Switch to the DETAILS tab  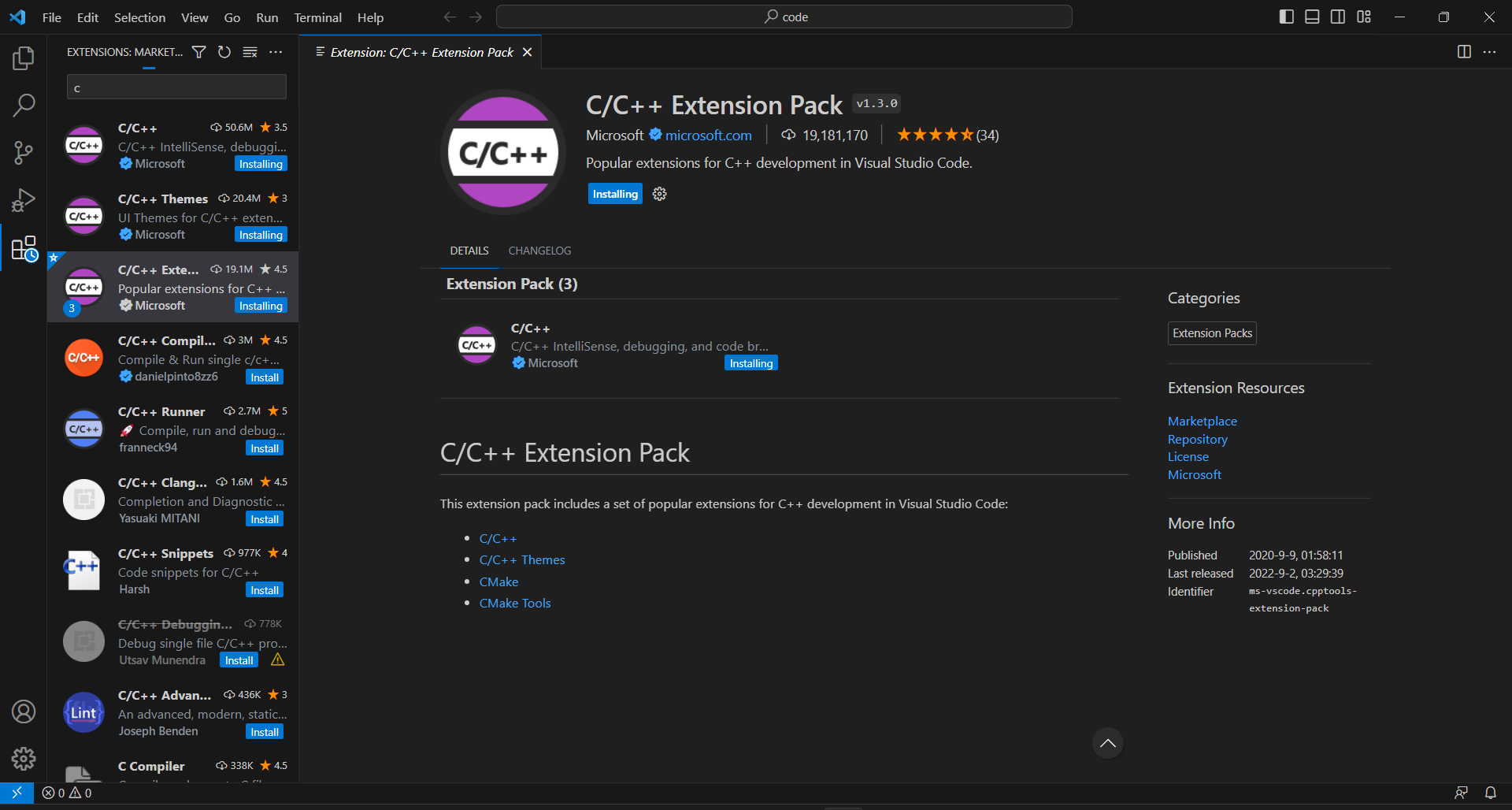coord(469,251)
